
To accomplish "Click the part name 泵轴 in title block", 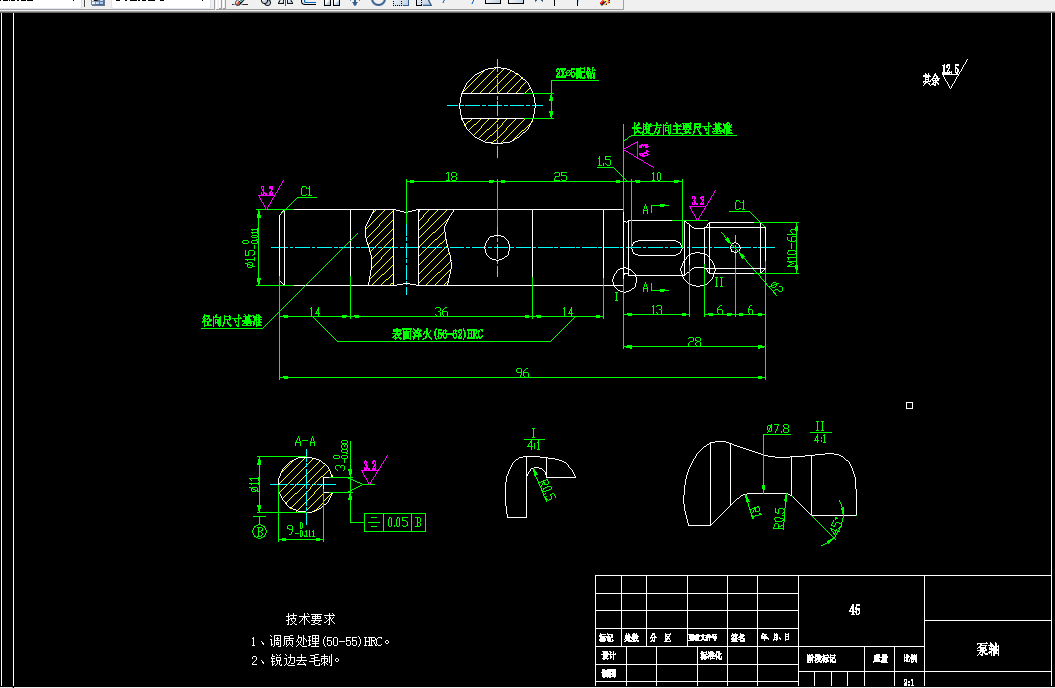I will [x=990, y=649].
